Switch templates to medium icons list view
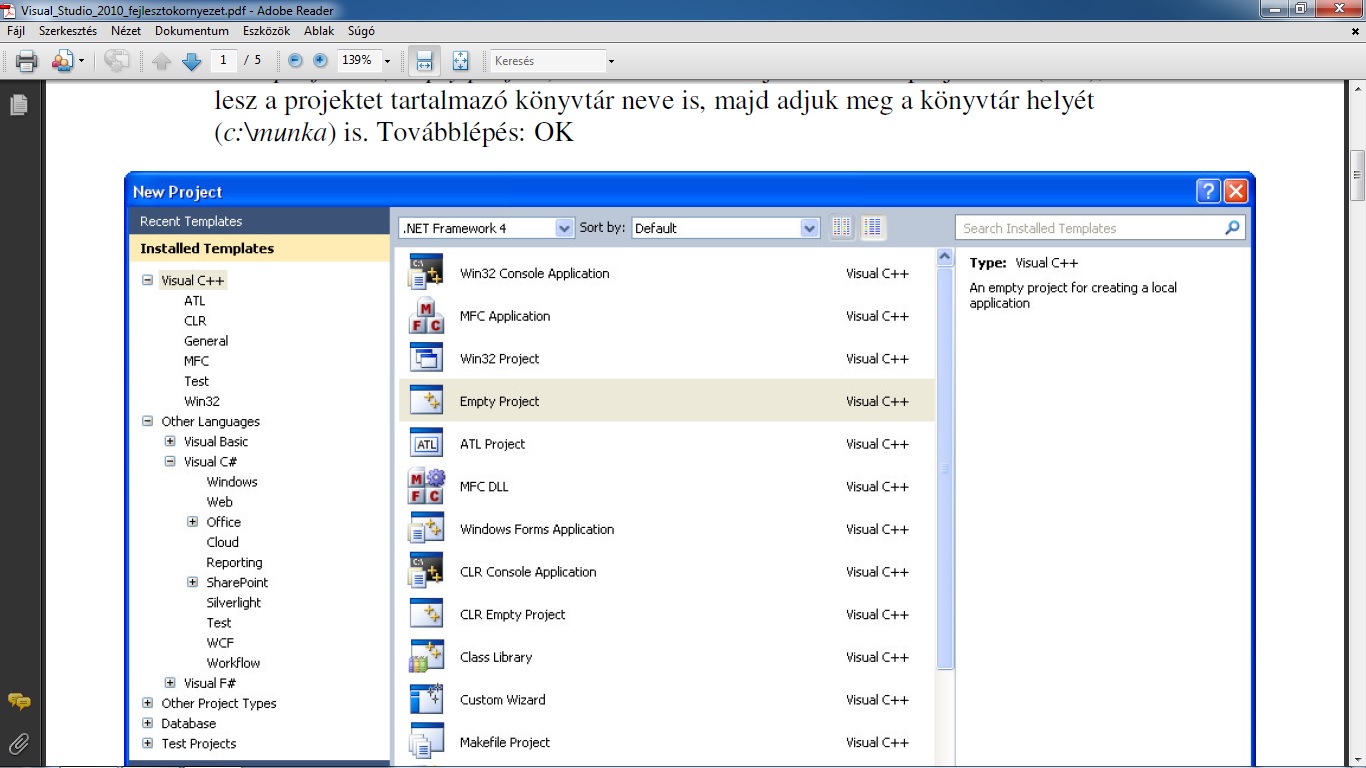Image resolution: width=1366 pixels, height=768 pixels. click(873, 228)
